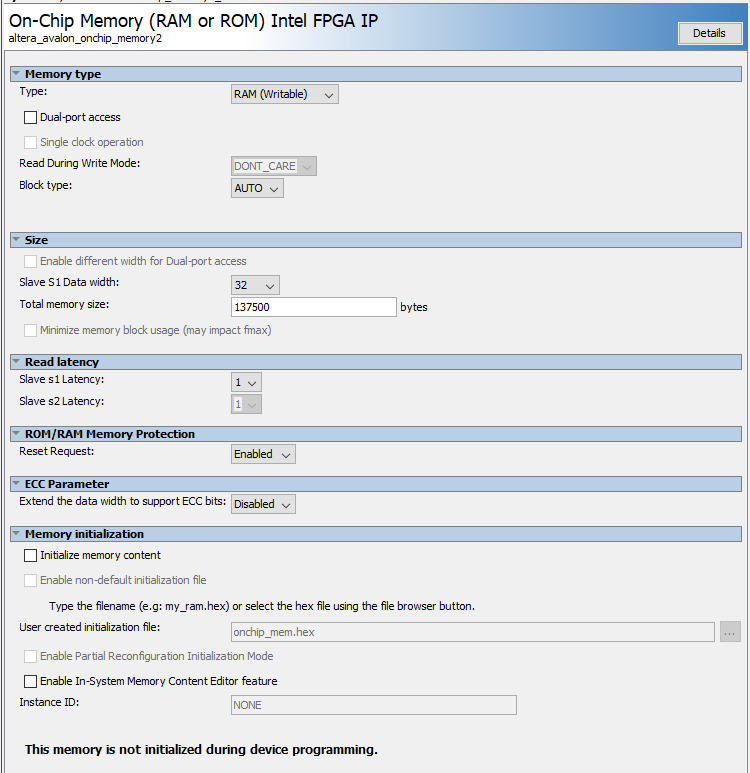
Task: Open Slave s1 Latency dropdown
Action: [246, 383]
